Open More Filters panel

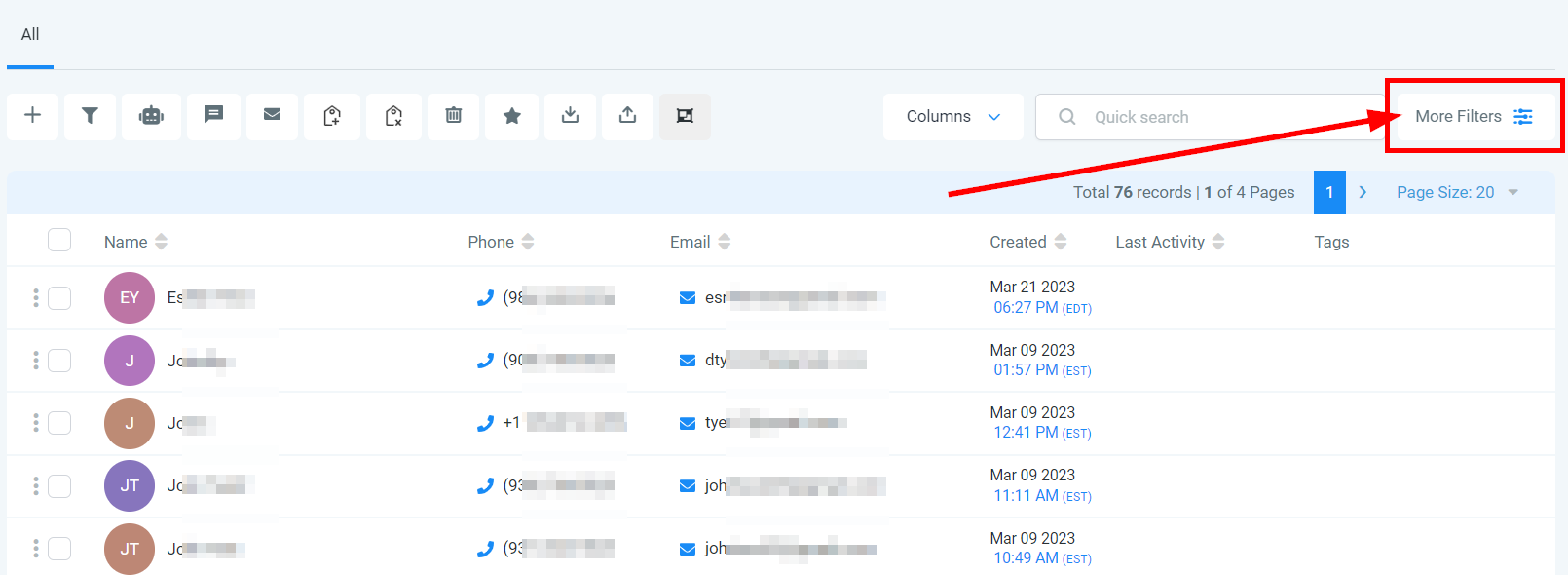click(1473, 117)
